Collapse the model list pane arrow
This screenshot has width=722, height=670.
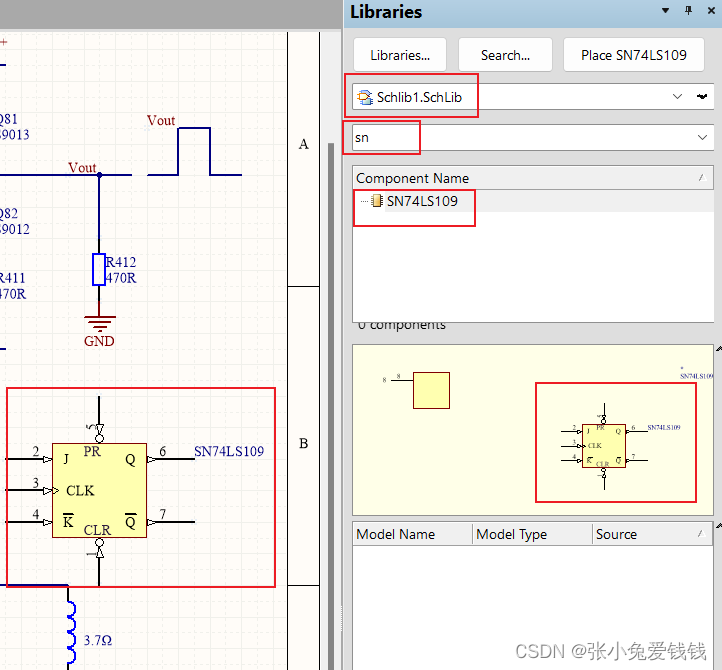tap(718, 525)
